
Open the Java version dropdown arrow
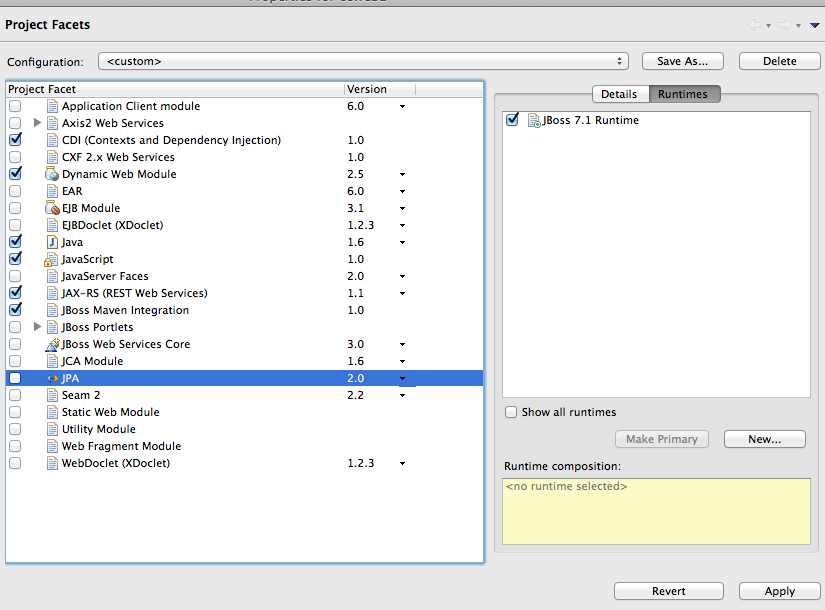tap(403, 243)
